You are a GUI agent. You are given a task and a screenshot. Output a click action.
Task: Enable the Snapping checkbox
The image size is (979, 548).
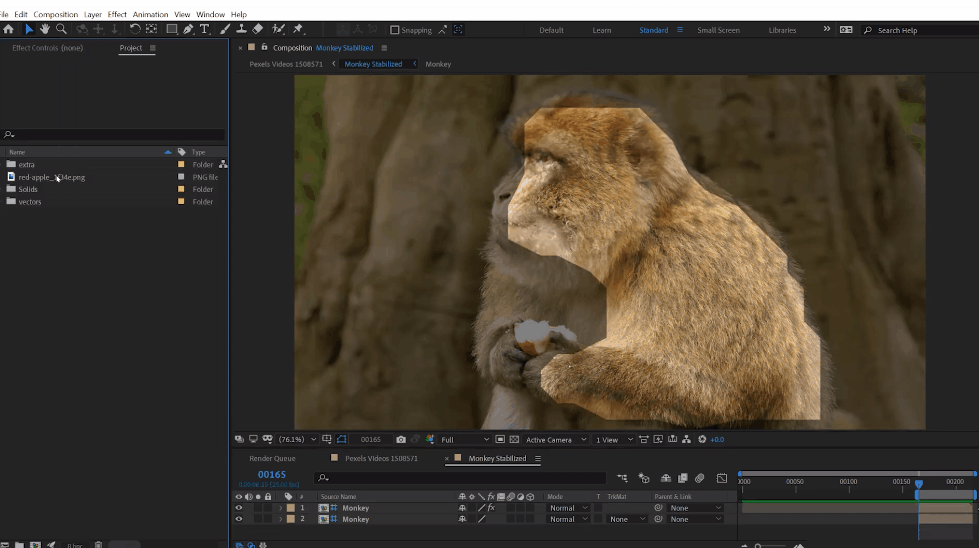point(395,30)
